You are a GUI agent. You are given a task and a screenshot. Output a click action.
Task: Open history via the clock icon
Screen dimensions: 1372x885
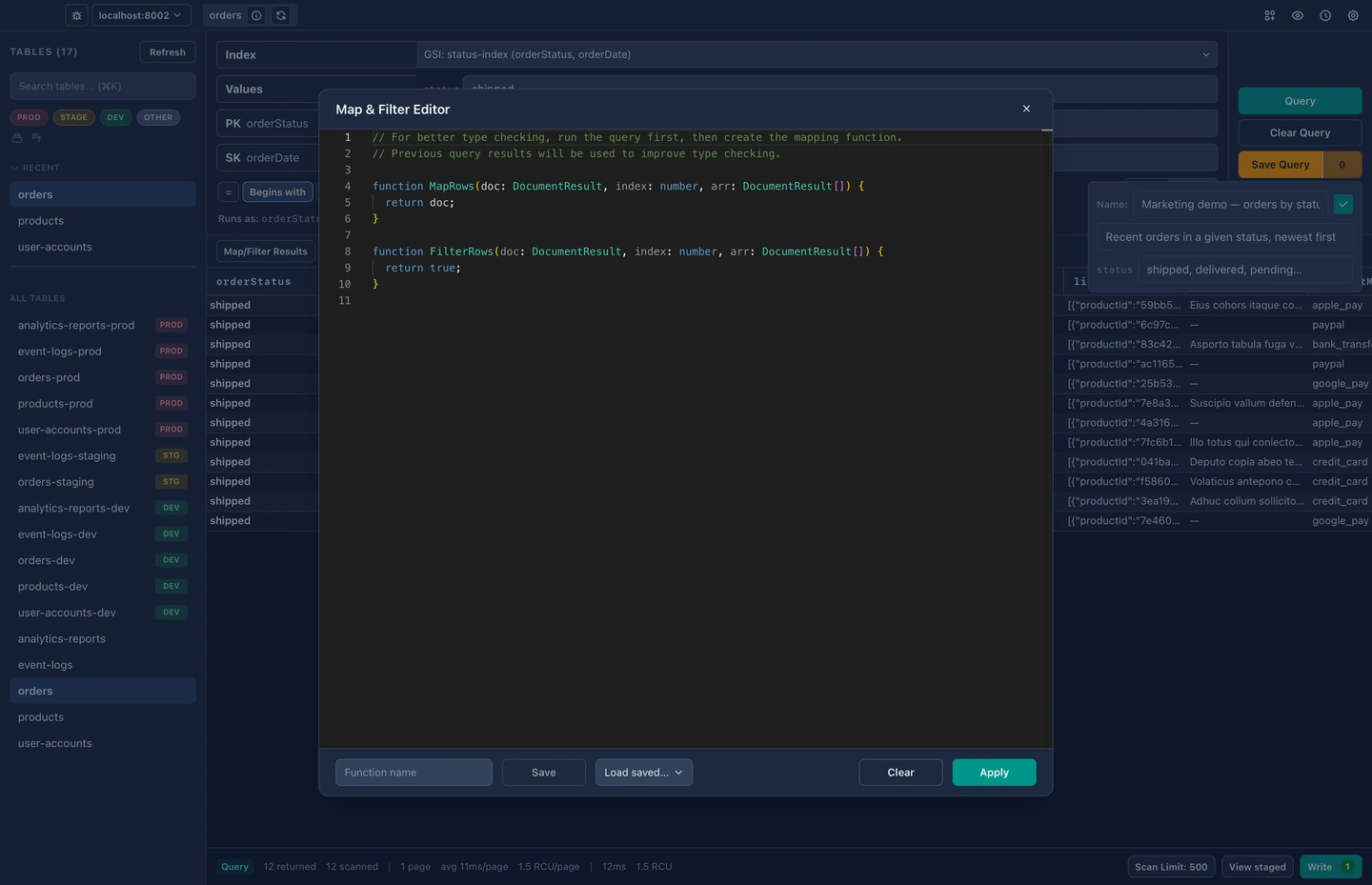1325,15
